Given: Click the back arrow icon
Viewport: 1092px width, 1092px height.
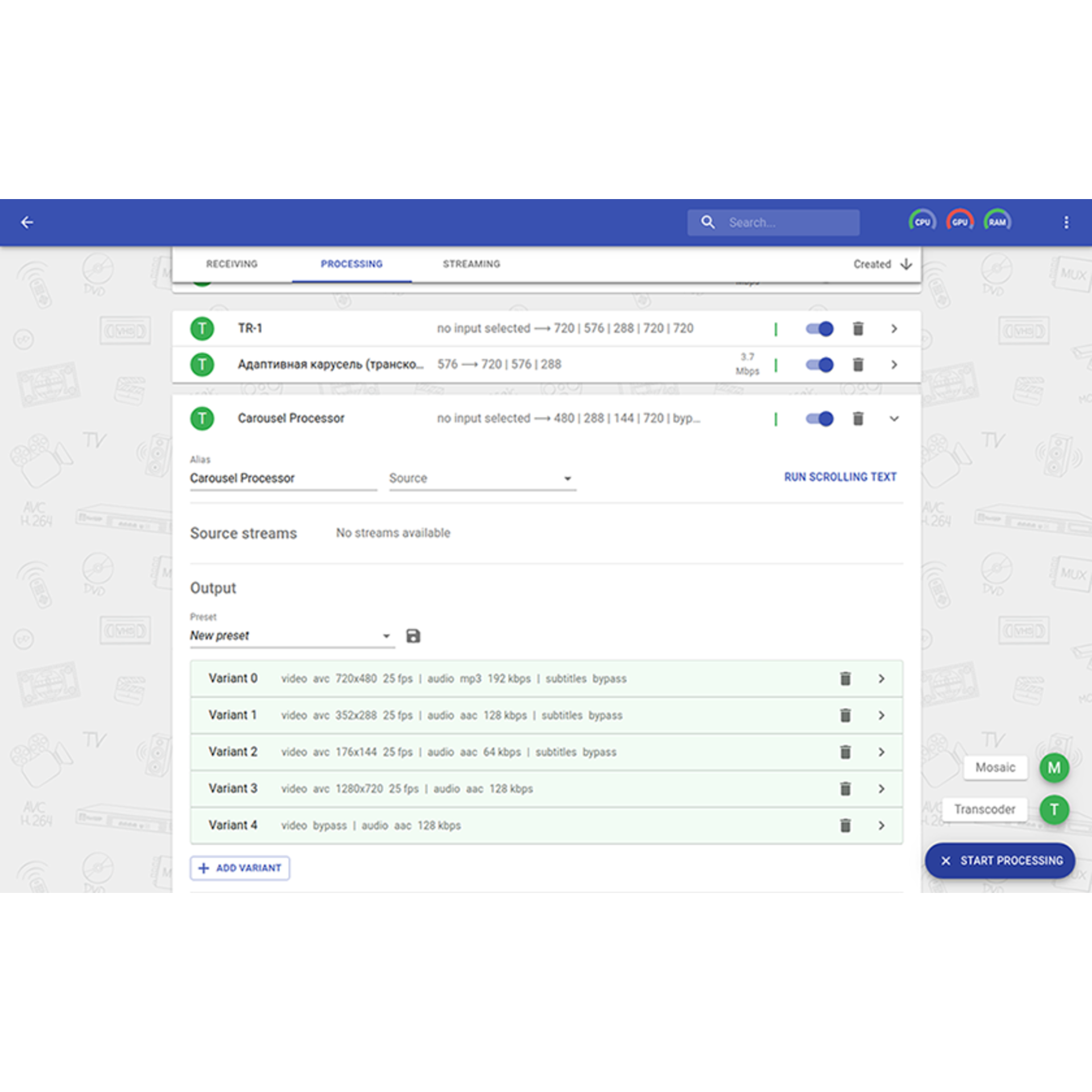Looking at the screenshot, I should click(x=27, y=222).
